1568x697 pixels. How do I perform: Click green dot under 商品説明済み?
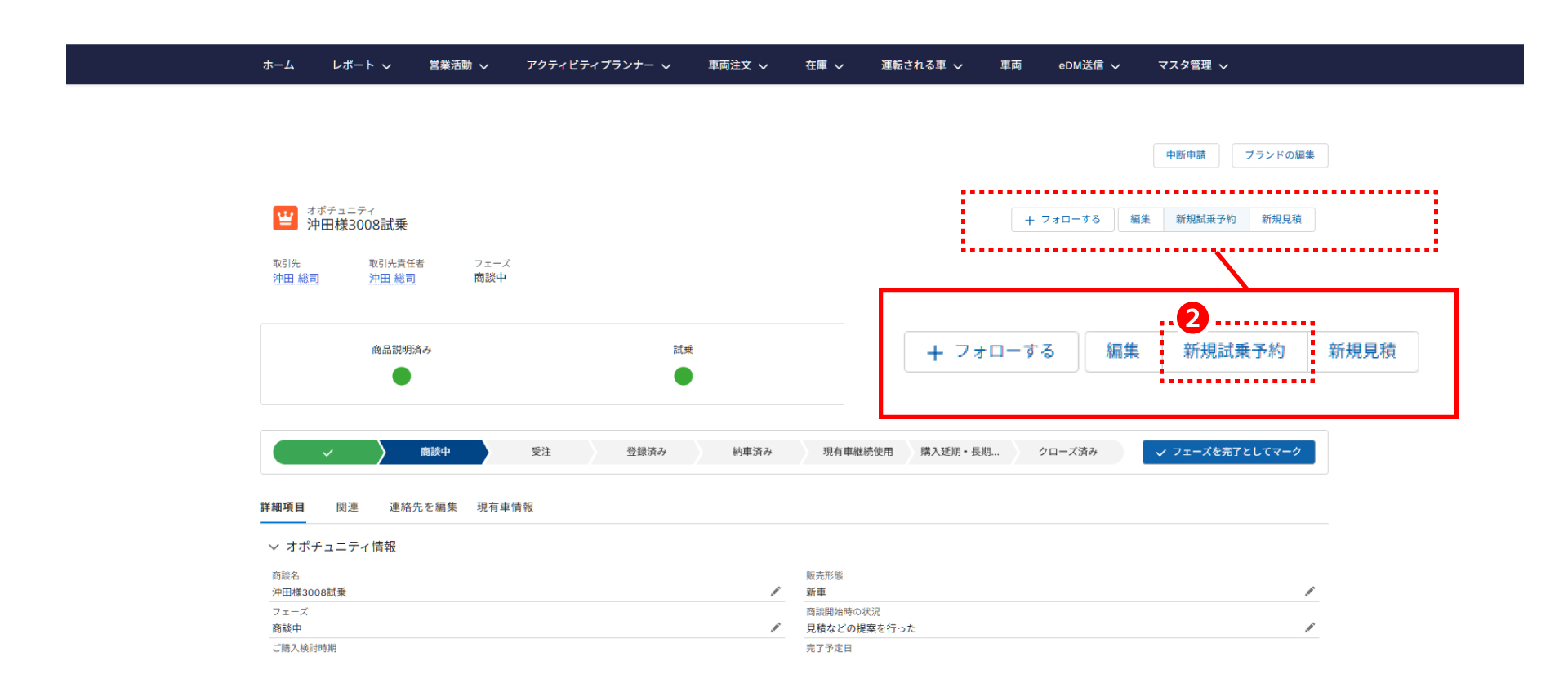click(x=401, y=376)
